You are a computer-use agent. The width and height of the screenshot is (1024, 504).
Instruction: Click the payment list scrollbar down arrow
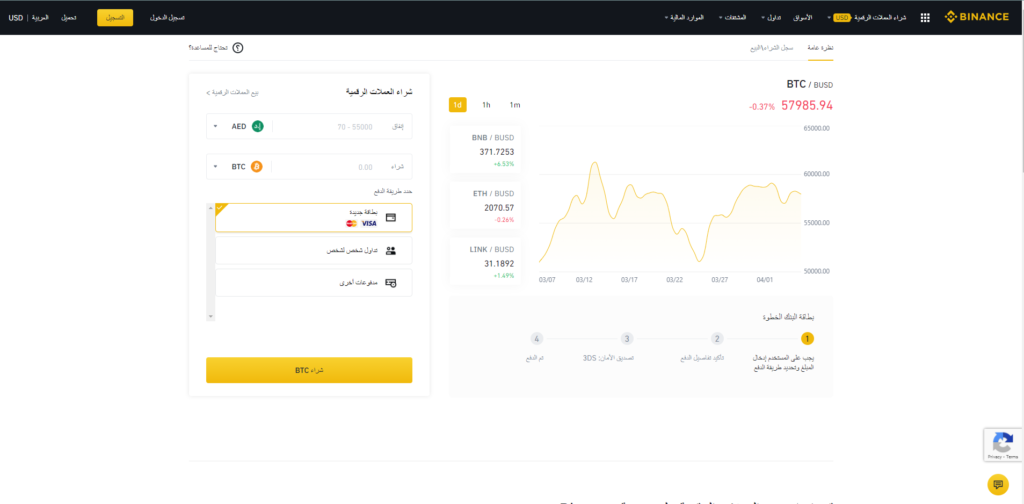[x=210, y=317]
